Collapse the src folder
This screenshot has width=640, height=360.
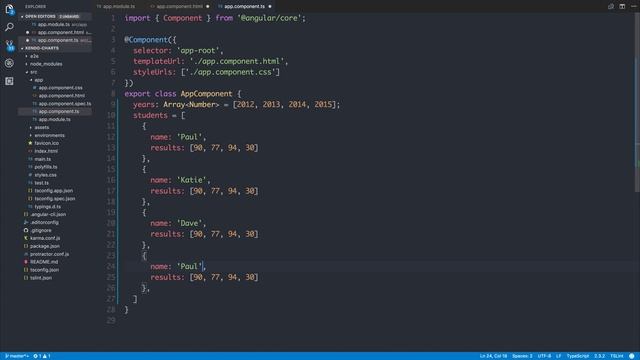(x=33, y=72)
